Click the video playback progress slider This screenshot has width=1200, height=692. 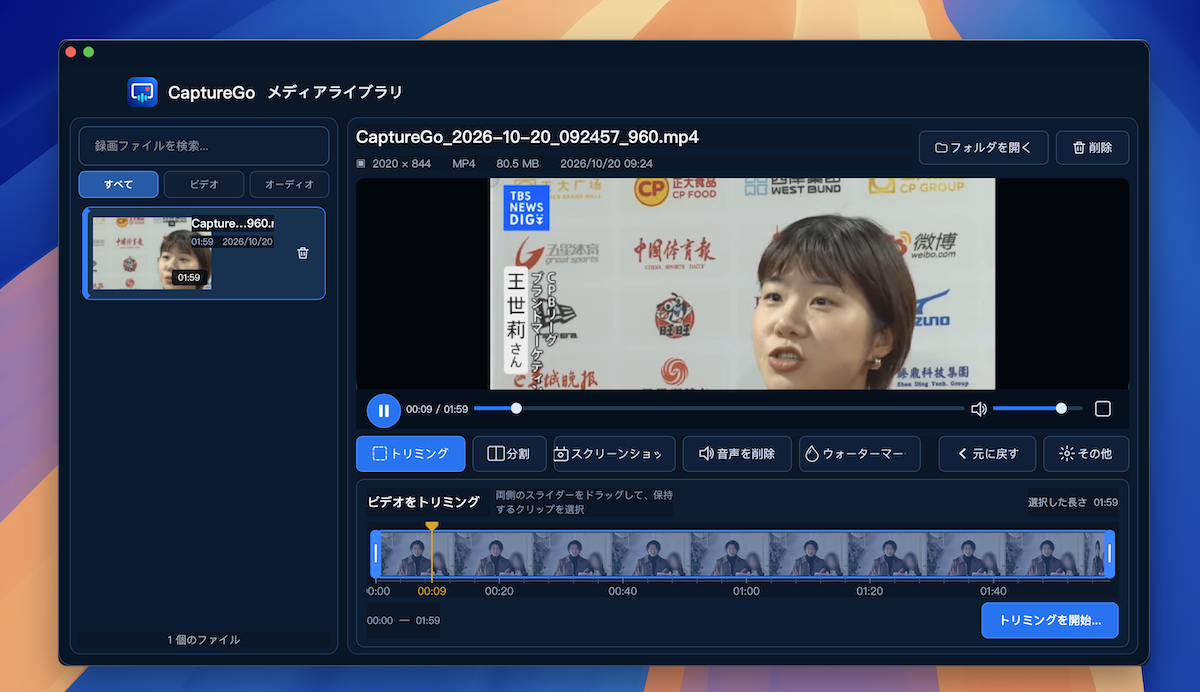pos(719,408)
